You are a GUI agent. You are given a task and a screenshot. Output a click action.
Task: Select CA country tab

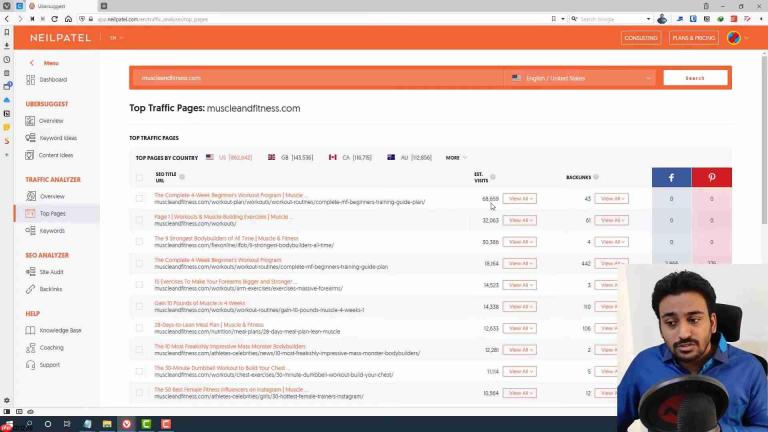[x=350, y=158]
